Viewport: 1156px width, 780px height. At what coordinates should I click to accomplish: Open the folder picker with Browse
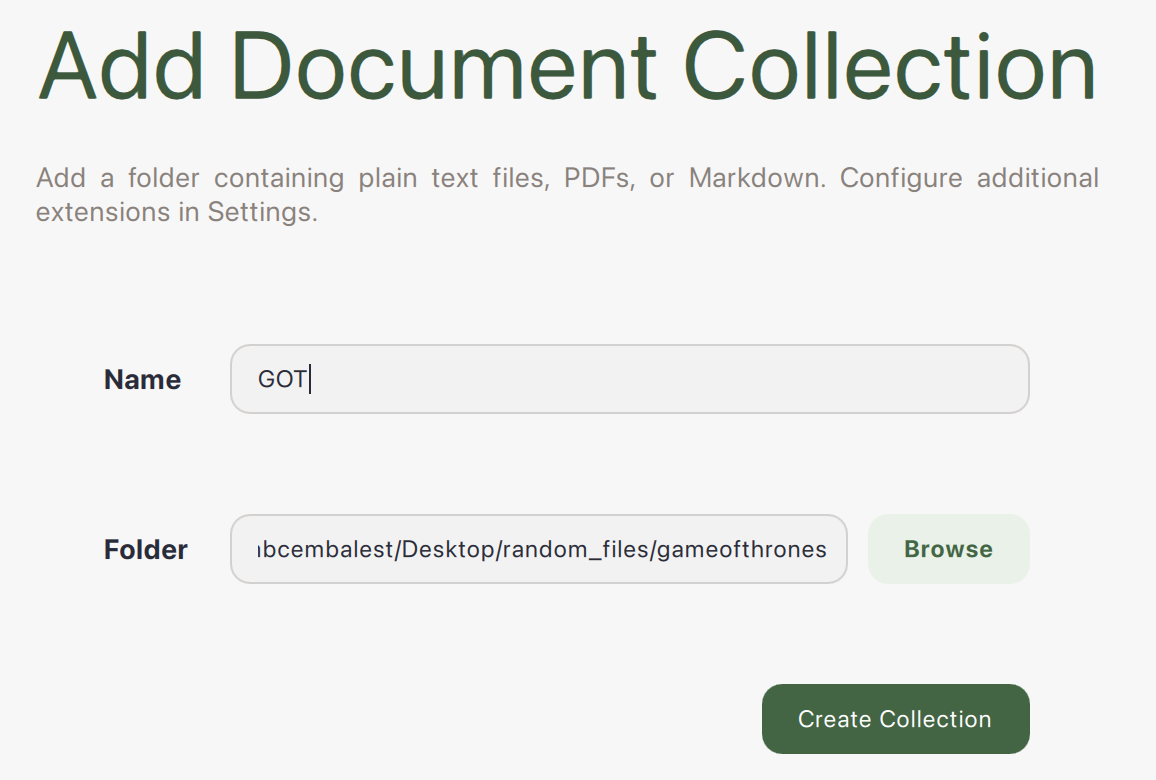[949, 549]
